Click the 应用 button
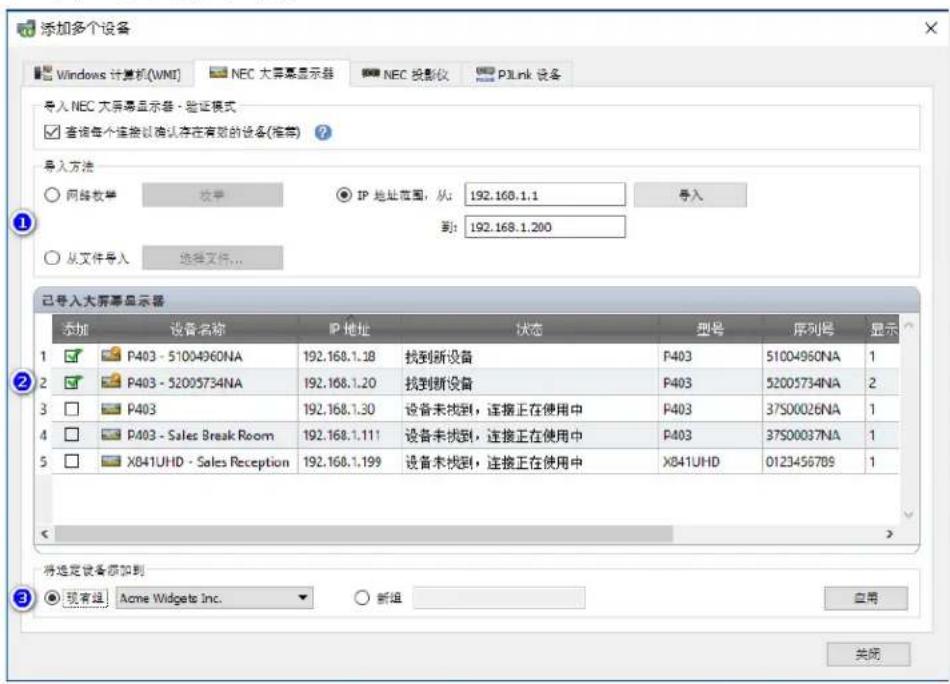 (866, 598)
